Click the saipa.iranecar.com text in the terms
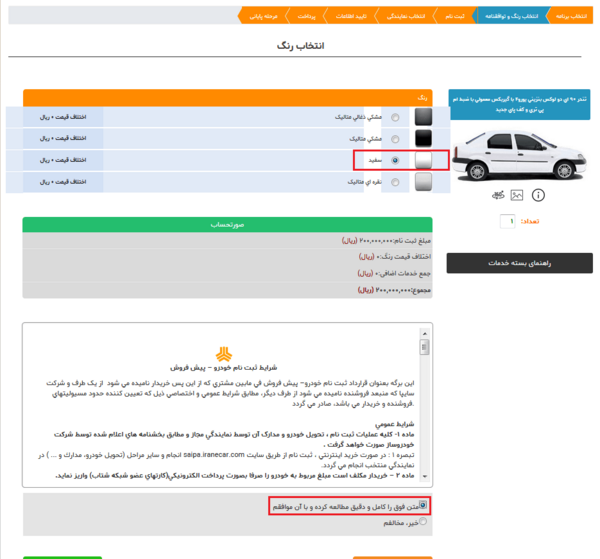 214,455
